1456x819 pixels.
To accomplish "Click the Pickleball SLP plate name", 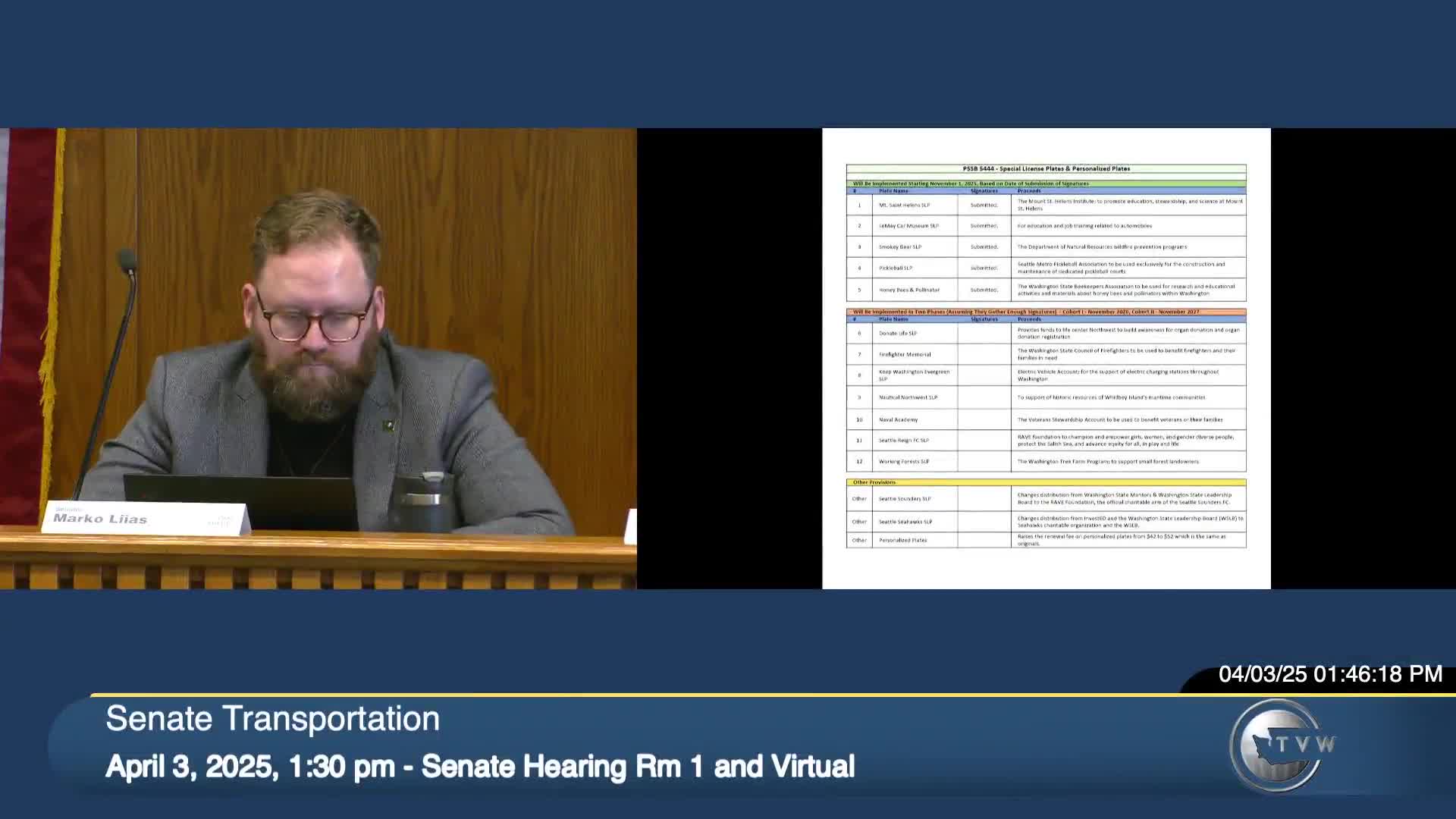I will pyautogui.click(x=896, y=268).
